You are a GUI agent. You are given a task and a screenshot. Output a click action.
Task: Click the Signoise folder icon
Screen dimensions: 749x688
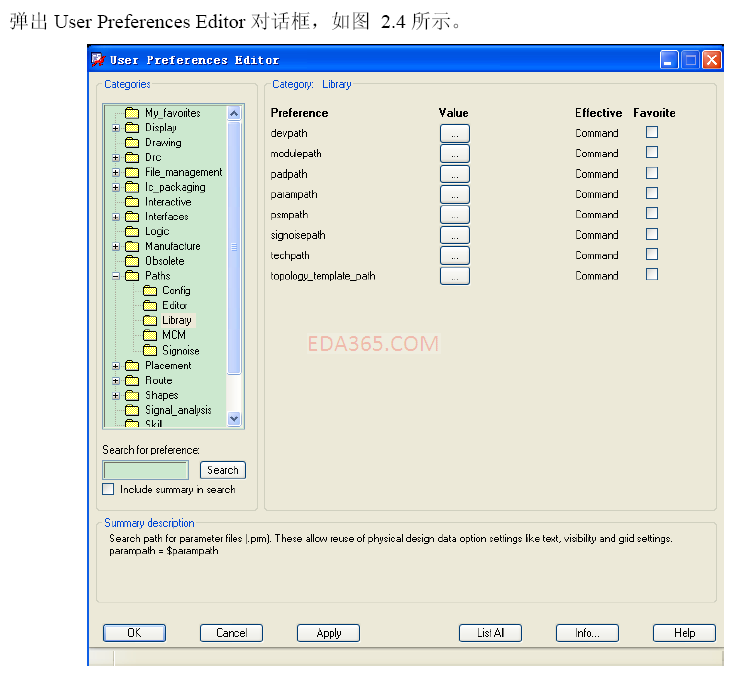150,351
